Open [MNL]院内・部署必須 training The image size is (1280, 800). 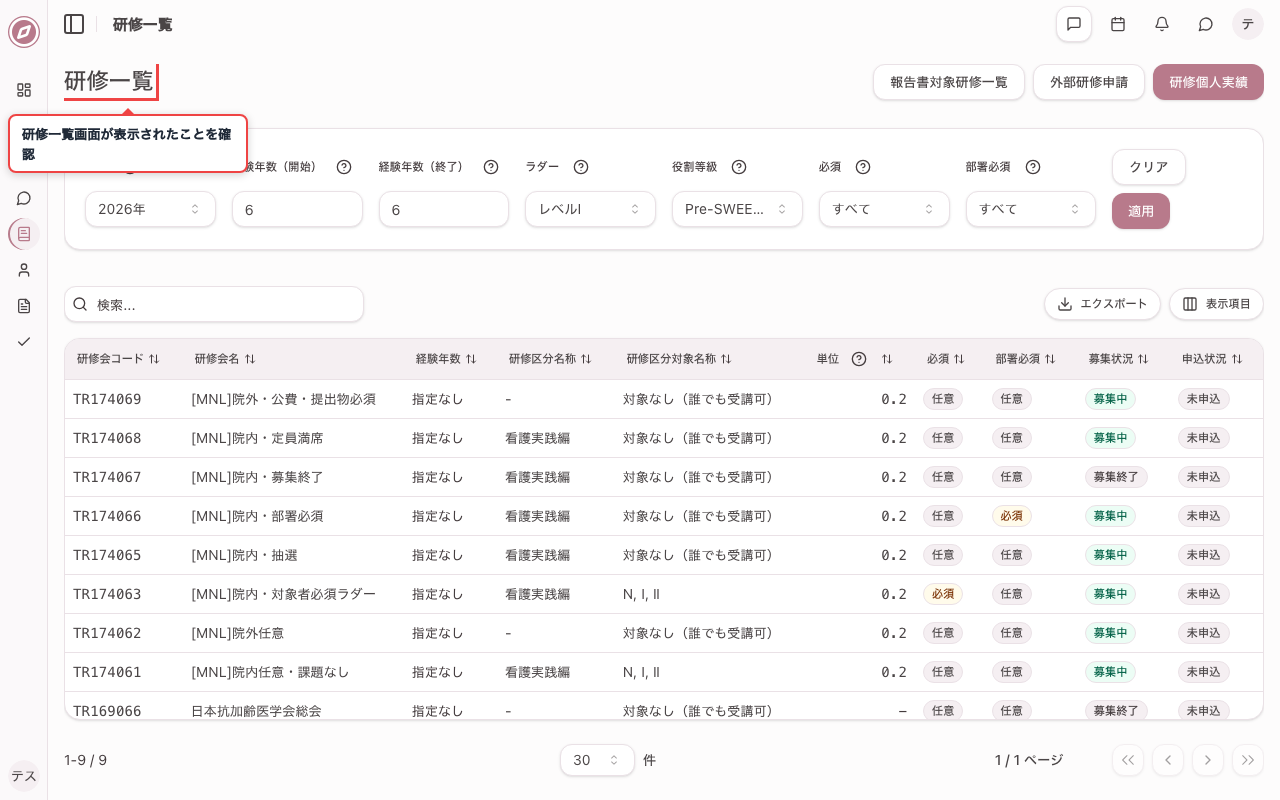pyautogui.click(x=257, y=516)
